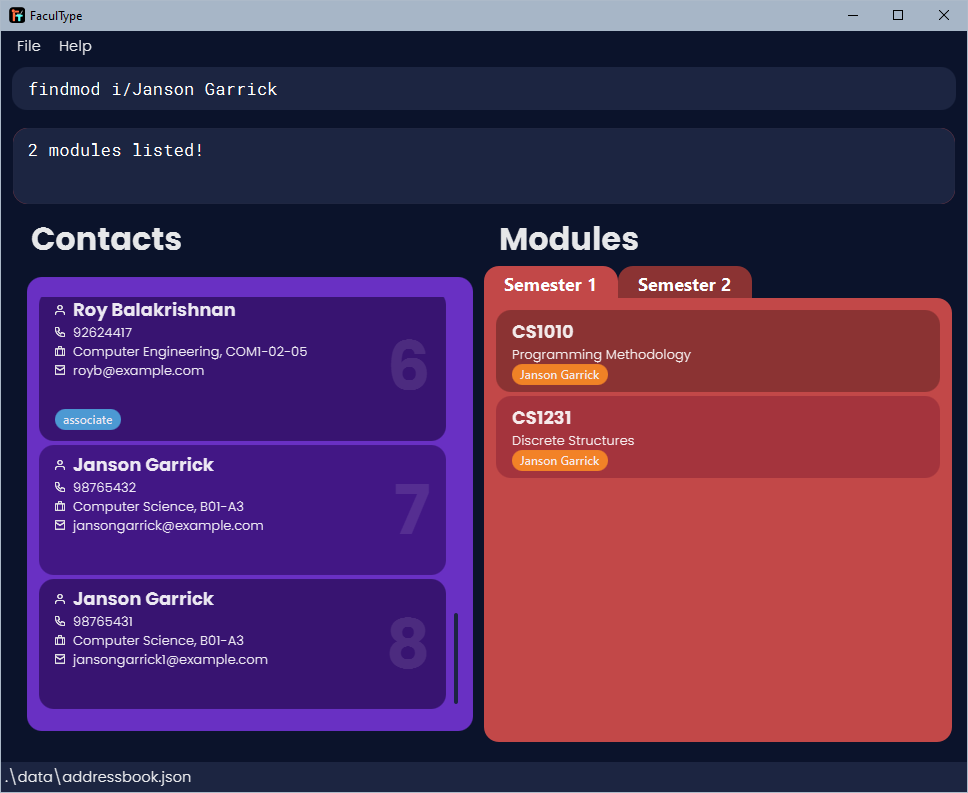This screenshot has width=968, height=793.
Task: Click email jansongarrick@example.com
Action: (x=168, y=525)
